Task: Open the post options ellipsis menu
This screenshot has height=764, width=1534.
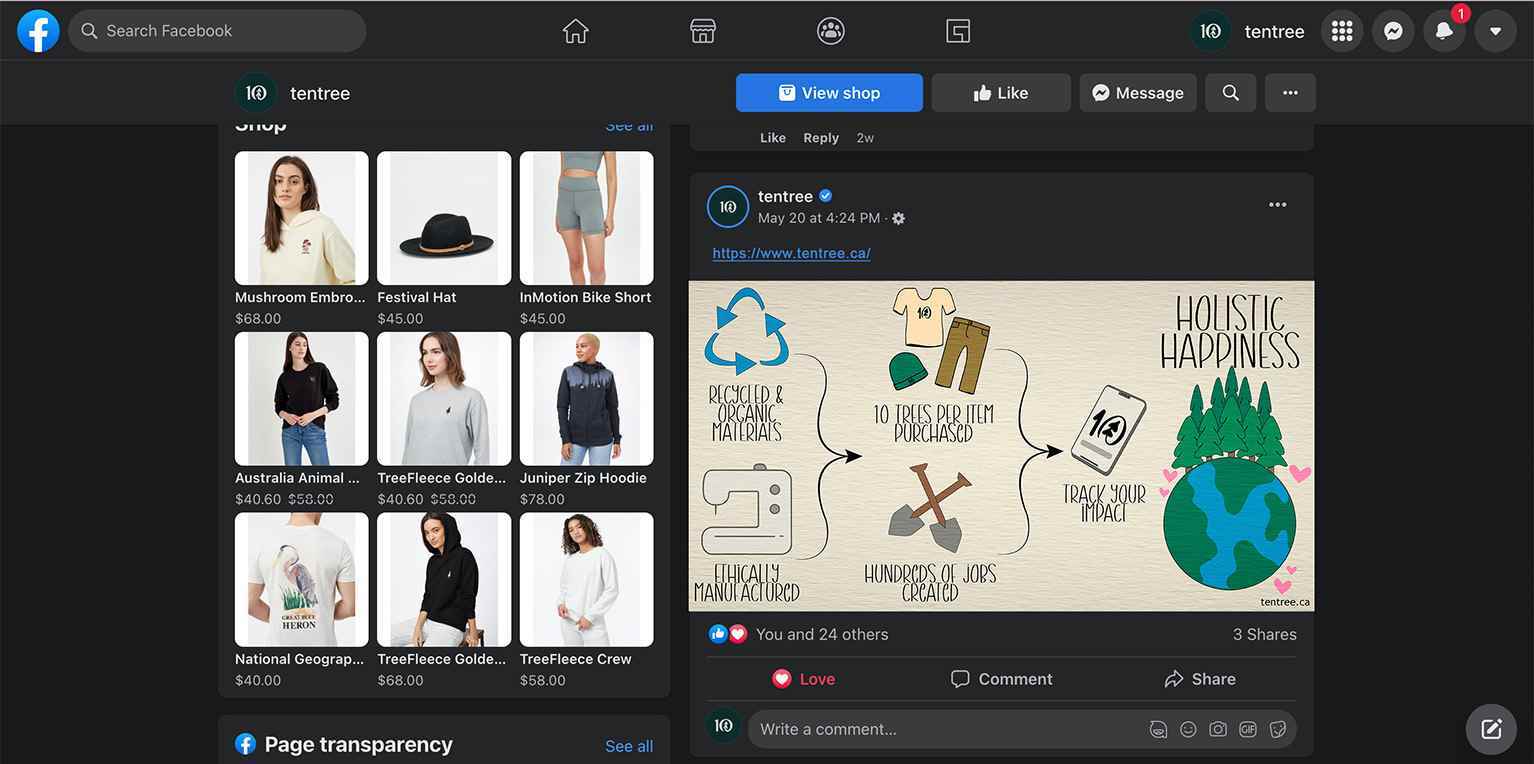Action: point(1278,205)
